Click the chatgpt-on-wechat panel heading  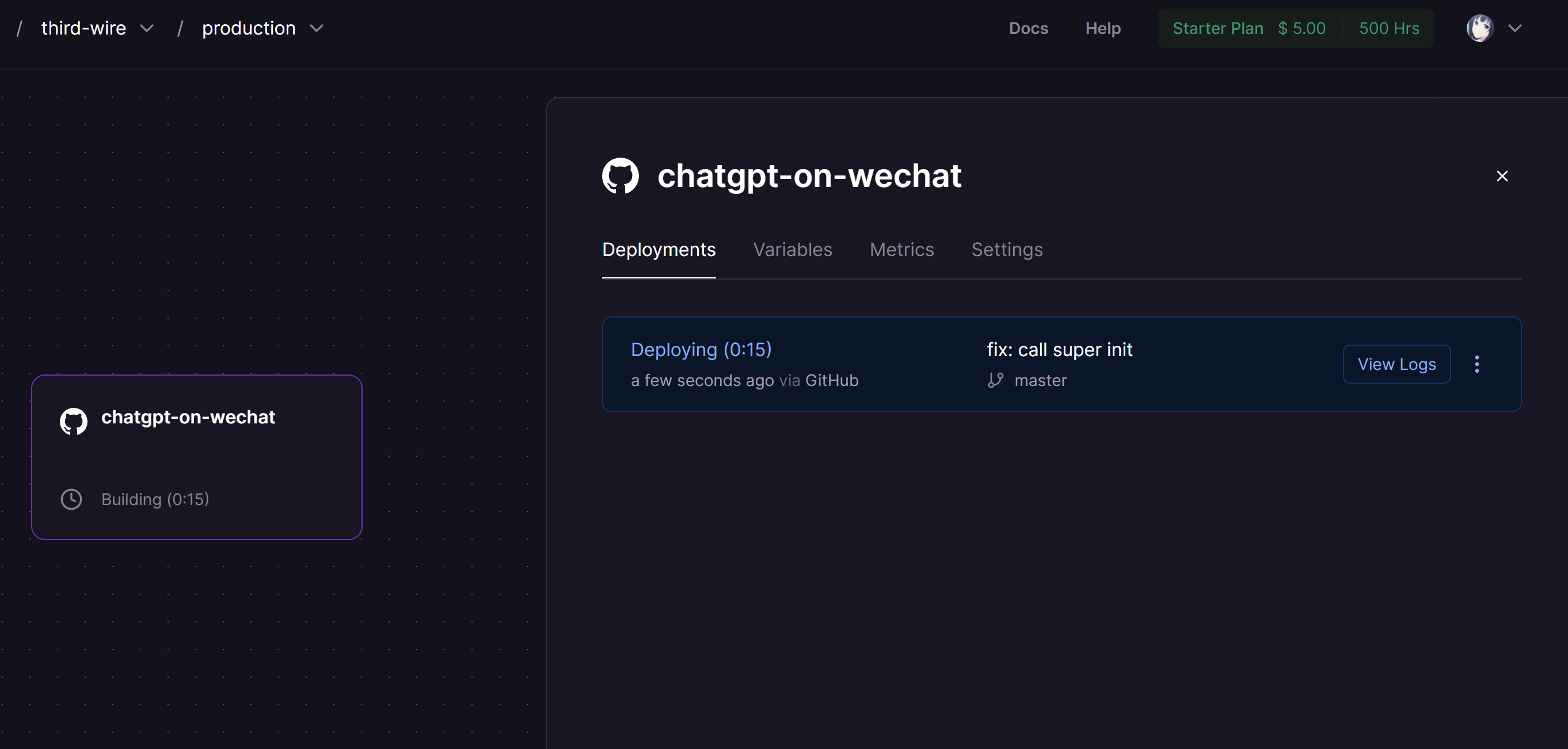point(809,176)
